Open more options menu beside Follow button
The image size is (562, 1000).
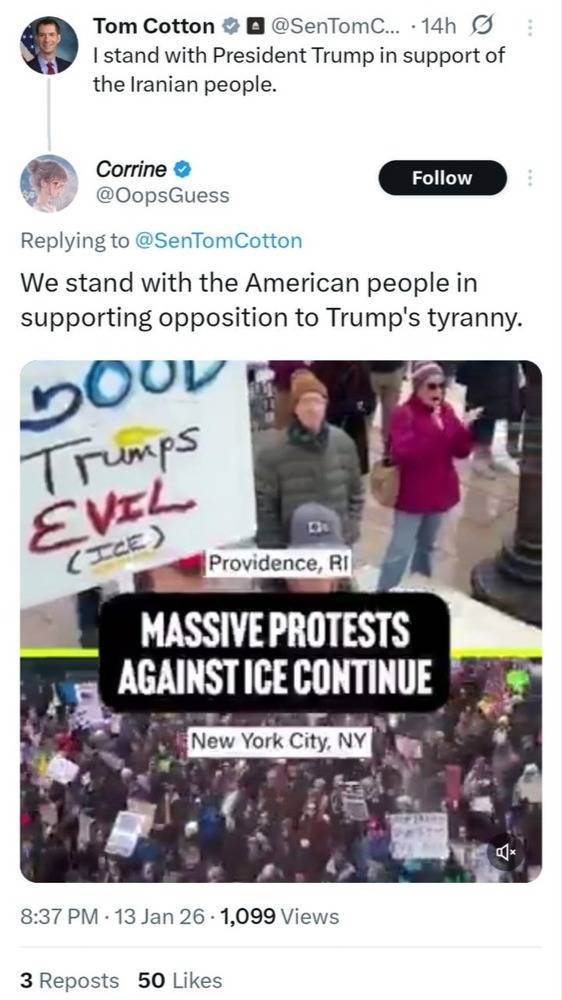(529, 178)
